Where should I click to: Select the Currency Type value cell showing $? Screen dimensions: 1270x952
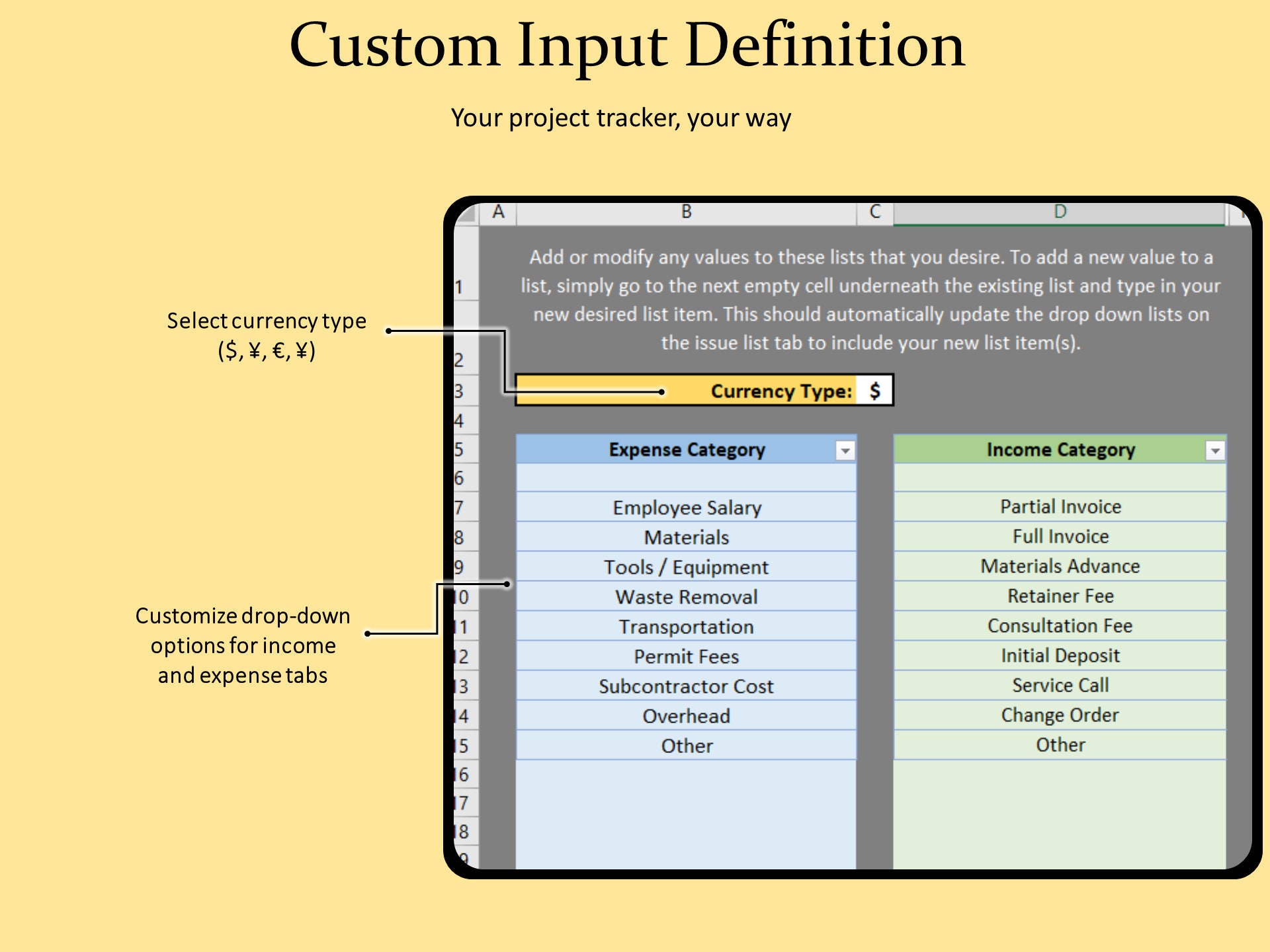click(x=874, y=391)
